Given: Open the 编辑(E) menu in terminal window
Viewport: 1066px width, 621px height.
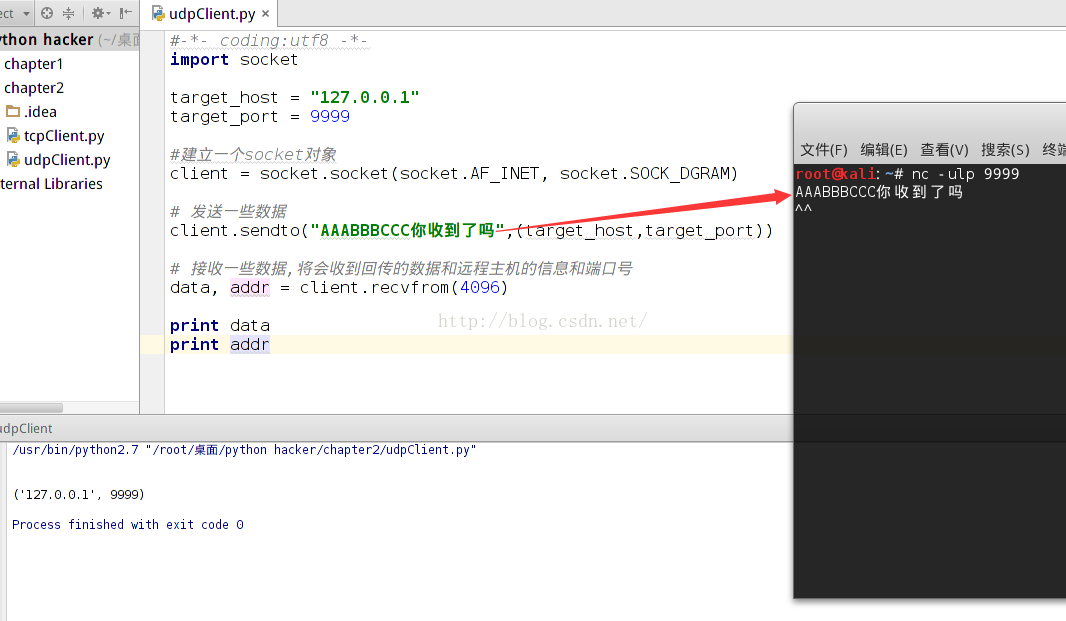Looking at the screenshot, I should [883, 150].
